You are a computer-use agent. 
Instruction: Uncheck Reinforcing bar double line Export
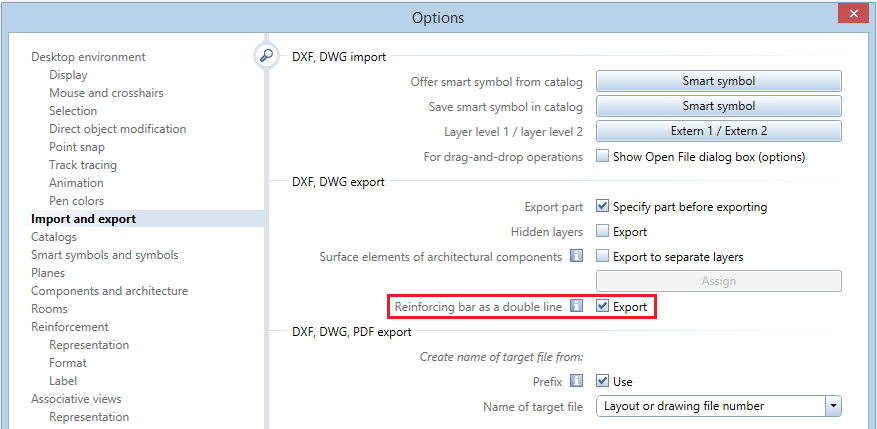pyautogui.click(x=603, y=306)
